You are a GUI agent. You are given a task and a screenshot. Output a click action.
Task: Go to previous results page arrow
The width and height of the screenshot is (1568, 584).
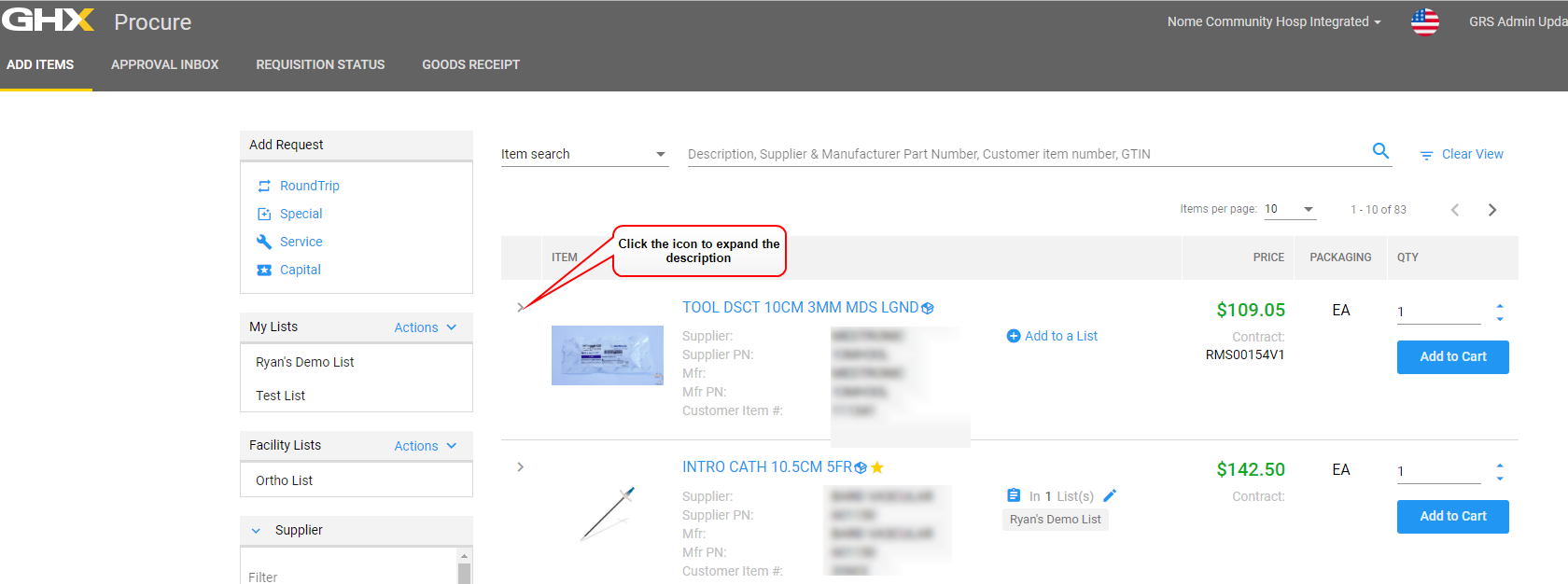pos(1454,210)
